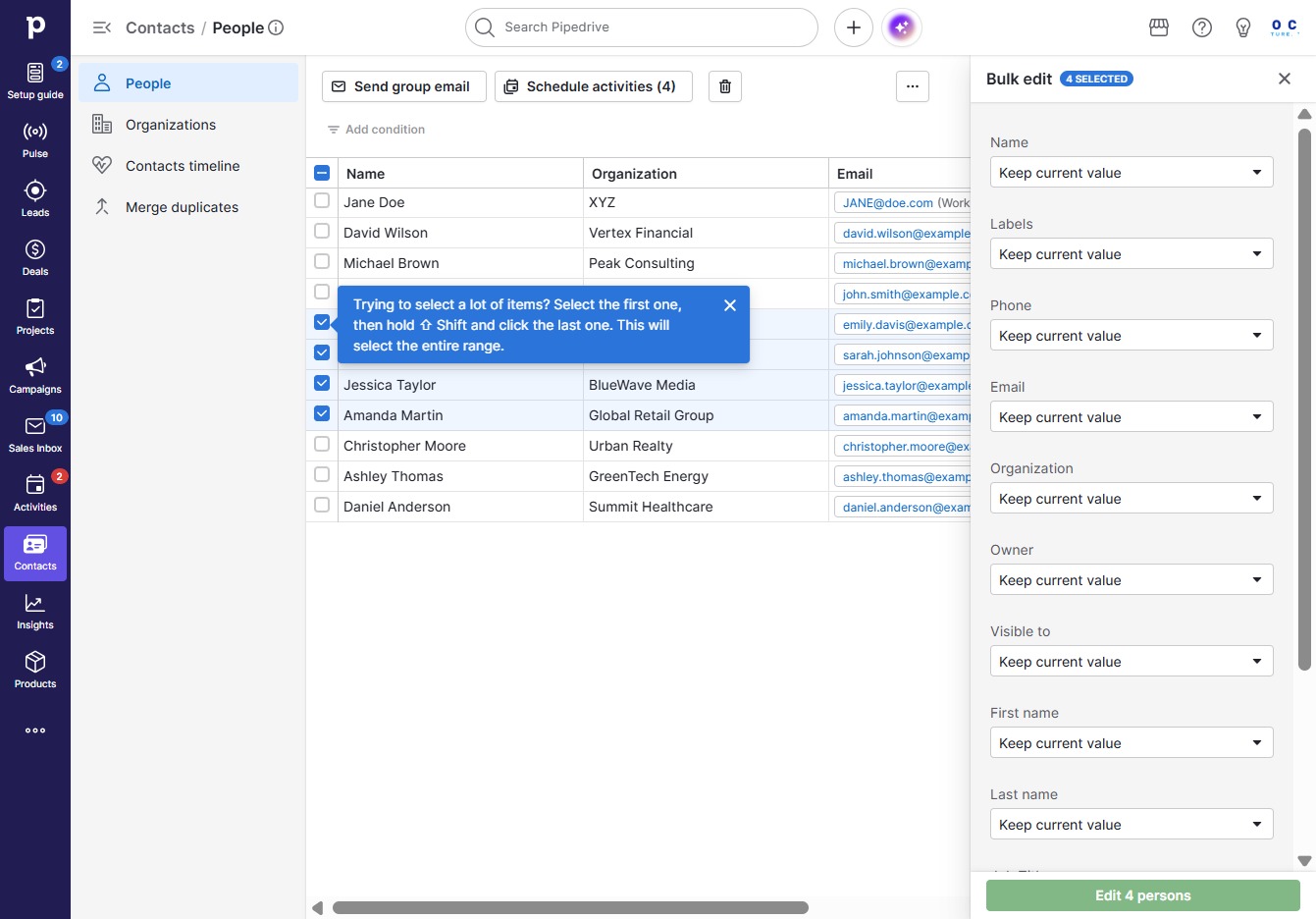Screen dimensions: 1316x919
Task: Go to Leads section
Action: (x=35, y=198)
